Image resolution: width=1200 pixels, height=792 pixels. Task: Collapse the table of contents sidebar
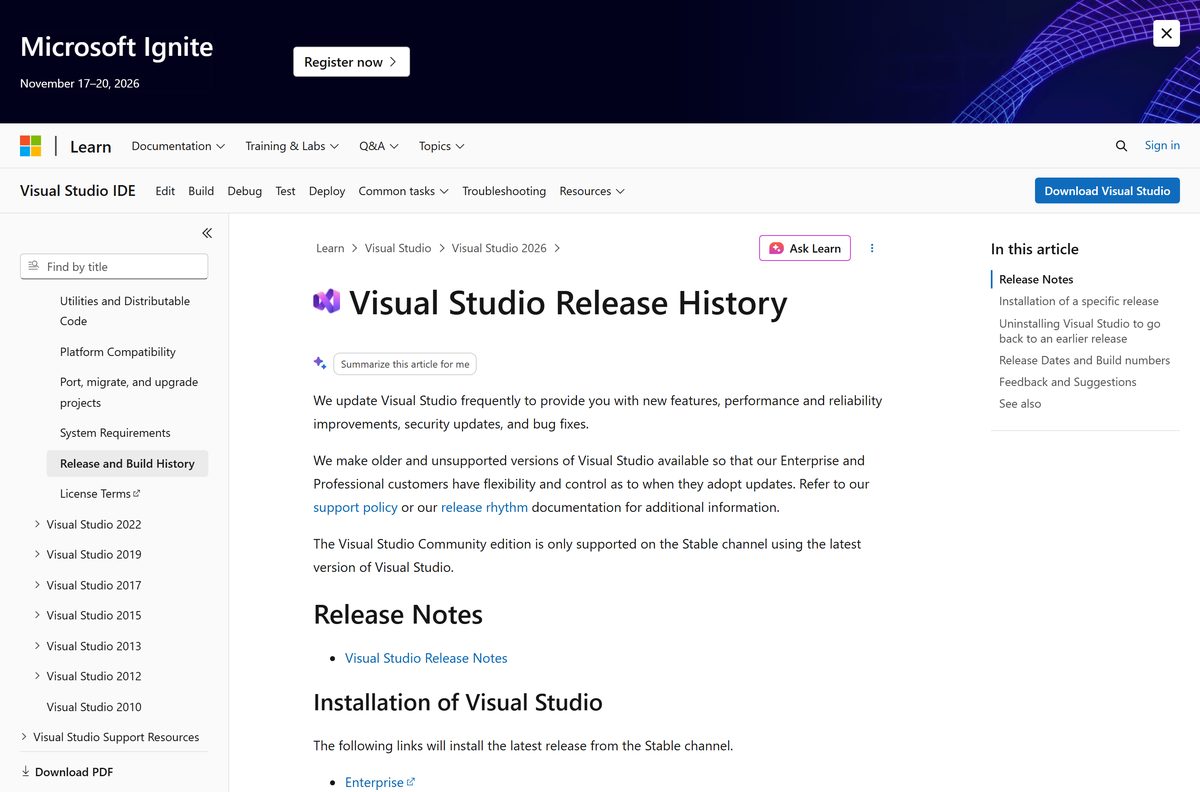pyautogui.click(x=207, y=233)
